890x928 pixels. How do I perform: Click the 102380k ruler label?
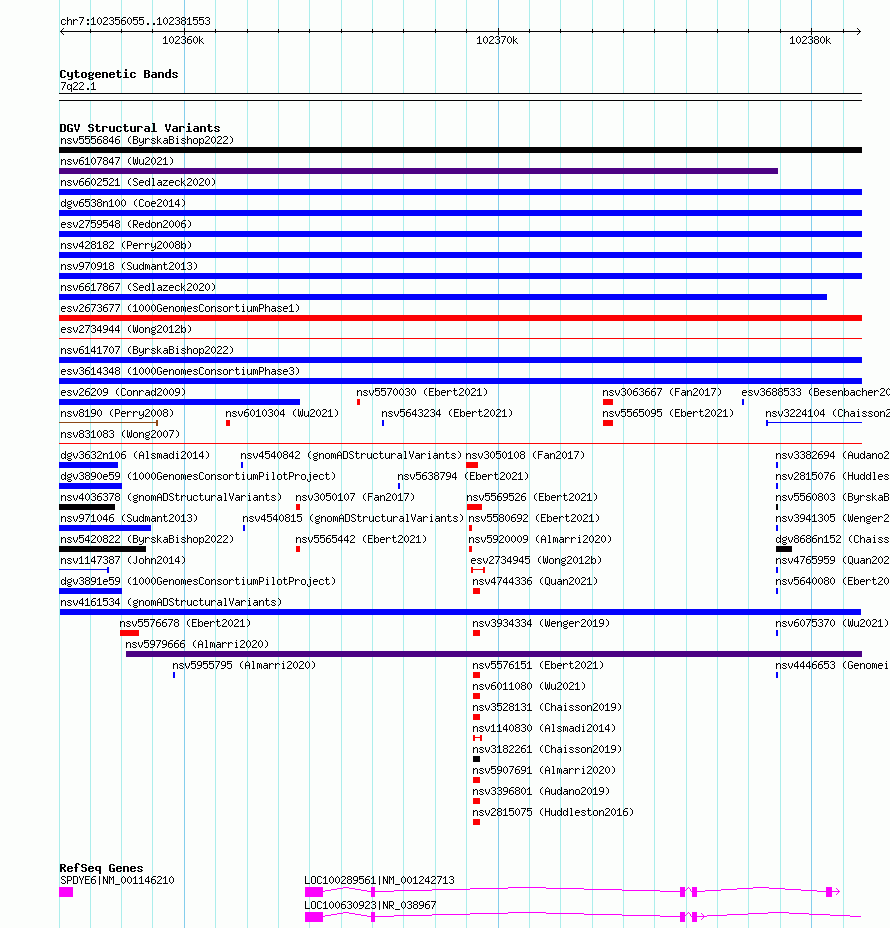pyautogui.click(x=810, y=40)
